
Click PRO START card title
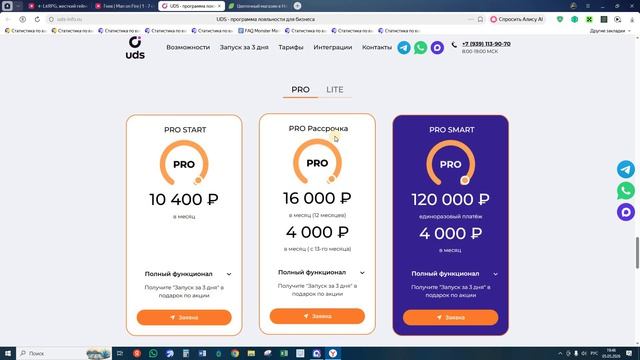pyautogui.click(x=185, y=130)
